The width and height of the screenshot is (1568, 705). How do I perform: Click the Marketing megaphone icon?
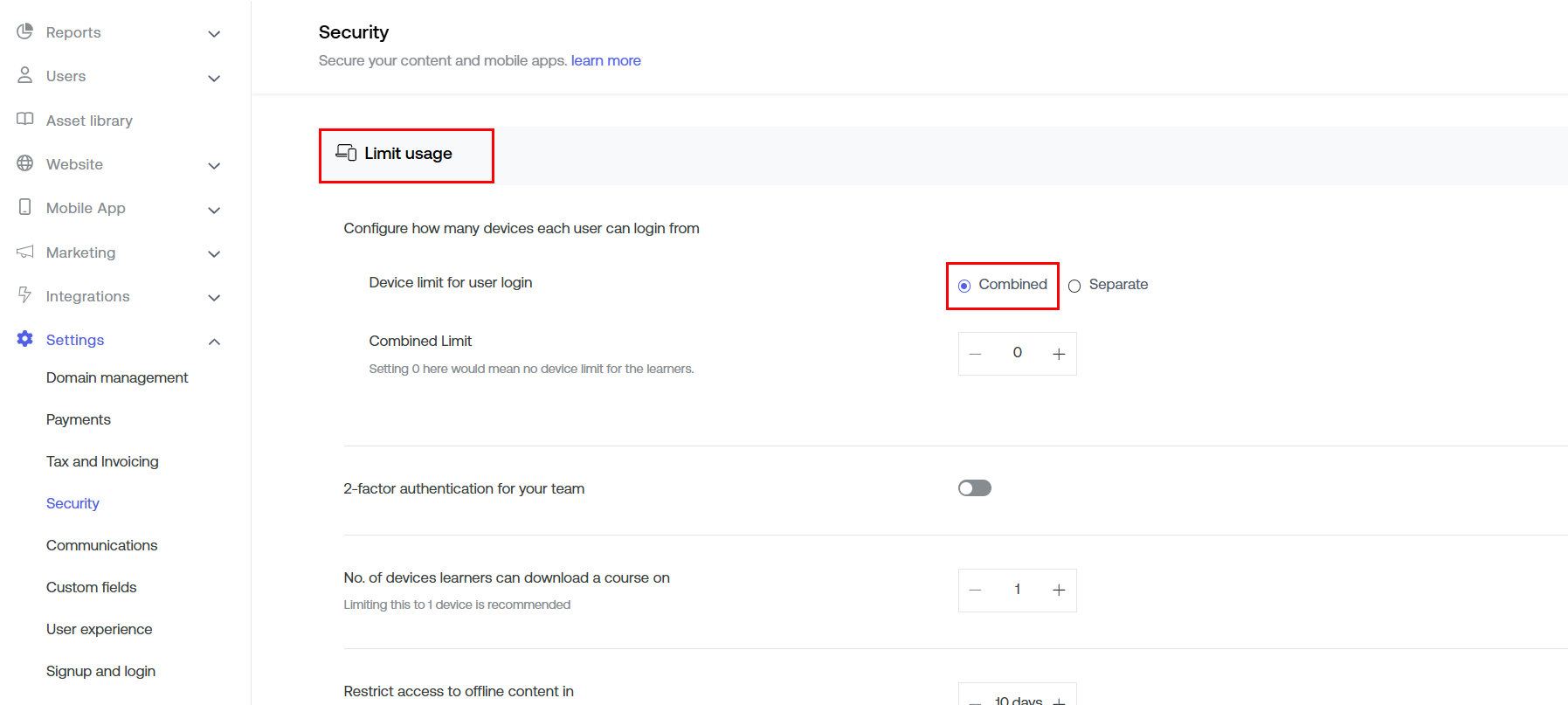(x=24, y=252)
